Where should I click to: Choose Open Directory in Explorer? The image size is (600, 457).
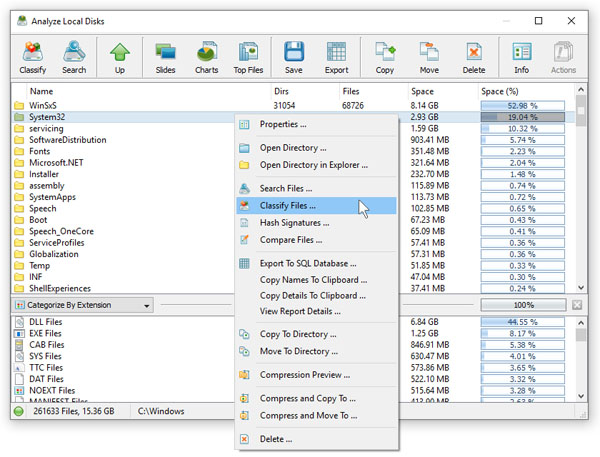(316, 165)
